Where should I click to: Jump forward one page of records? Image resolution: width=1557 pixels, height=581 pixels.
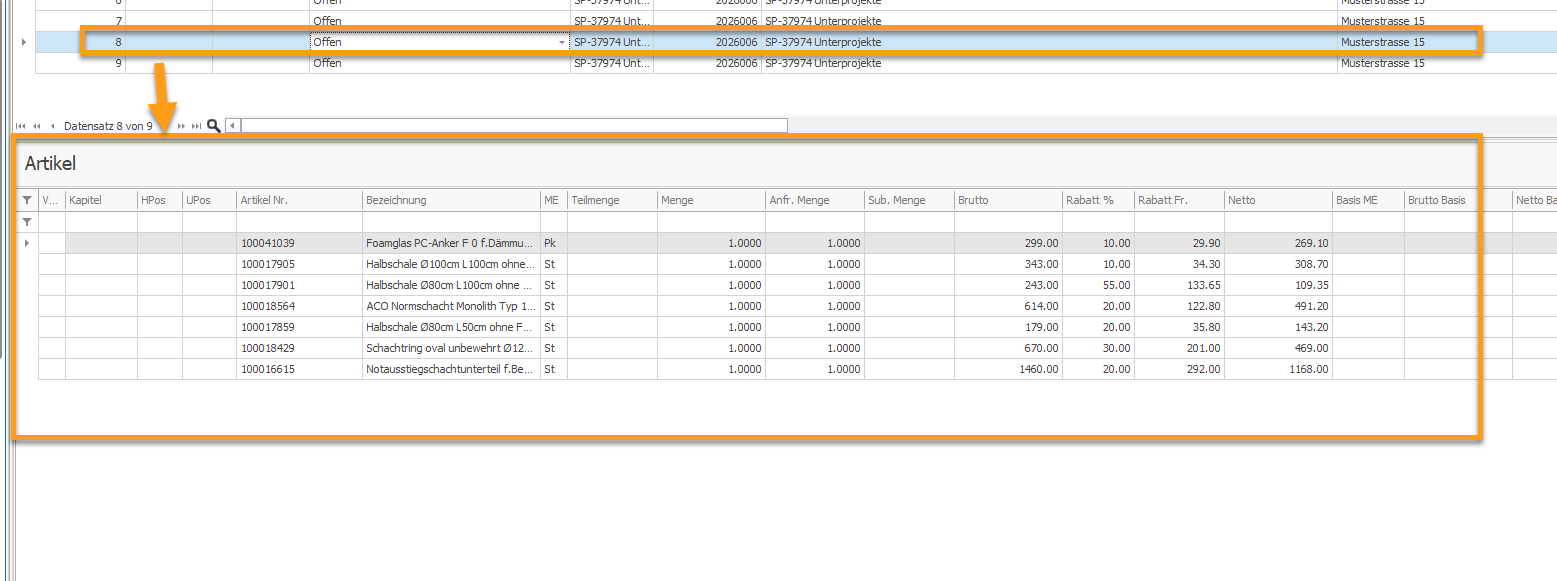pyautogui.click(x=181, y=126)
